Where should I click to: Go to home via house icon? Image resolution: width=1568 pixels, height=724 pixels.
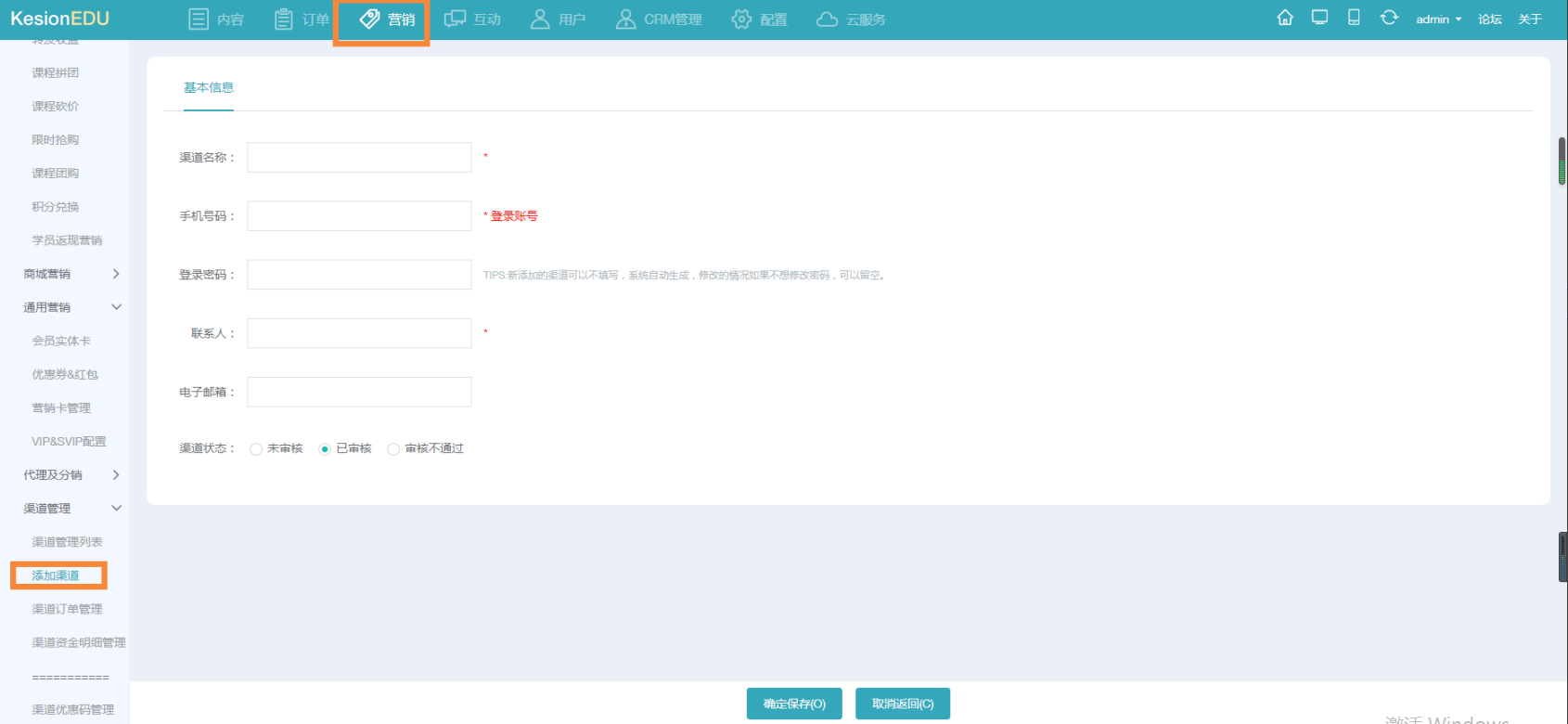(x=1285, y=18)
